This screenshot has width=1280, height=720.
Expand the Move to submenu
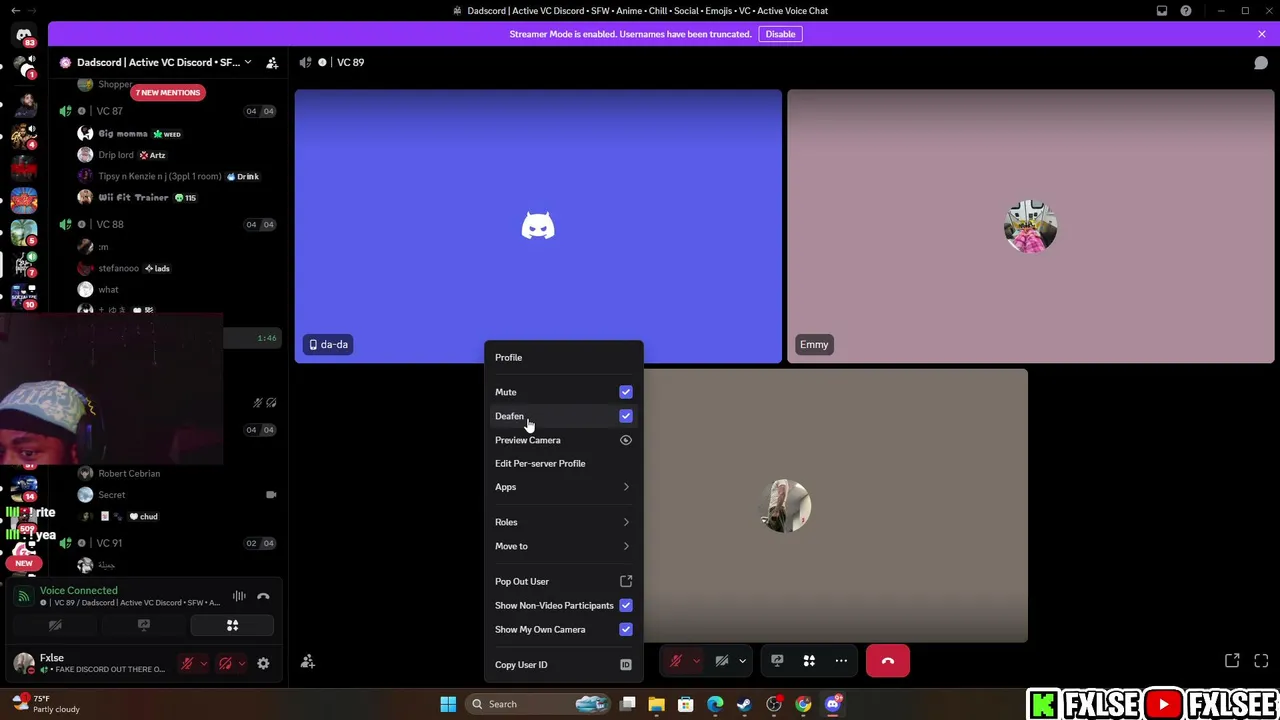click(564, 546)
